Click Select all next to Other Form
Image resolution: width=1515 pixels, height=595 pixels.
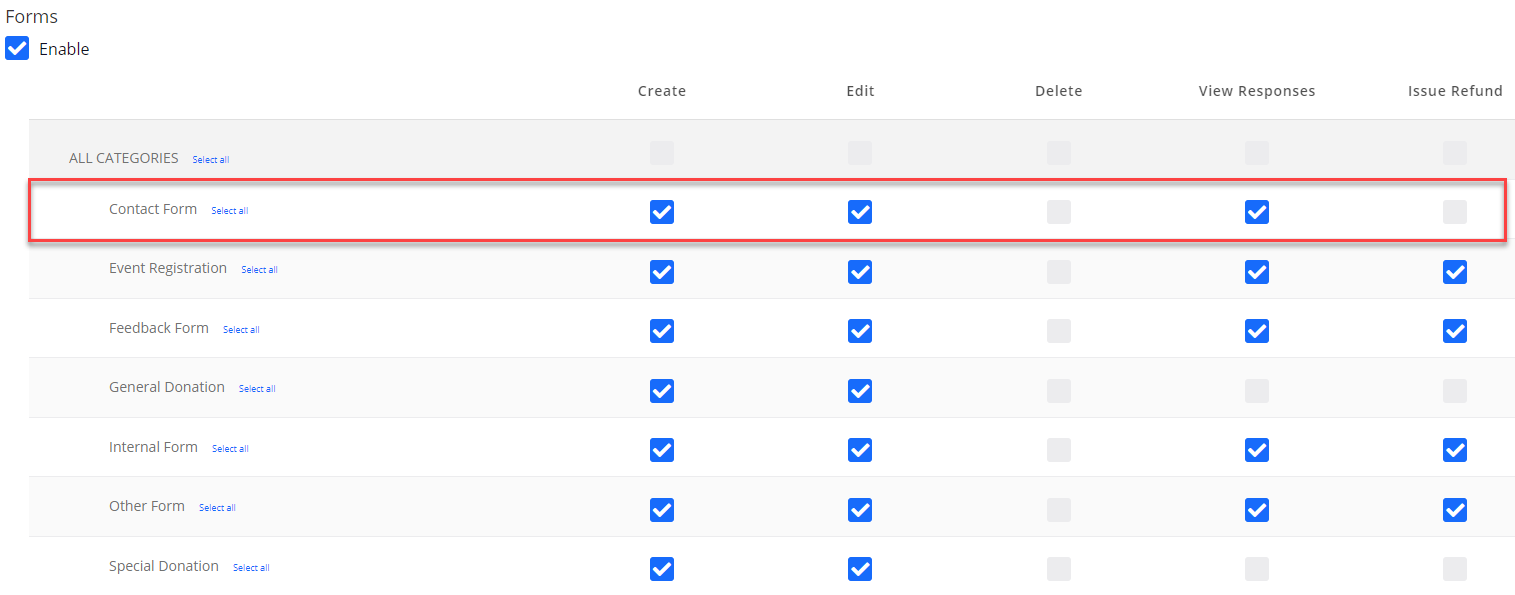[x=217, y=508]
